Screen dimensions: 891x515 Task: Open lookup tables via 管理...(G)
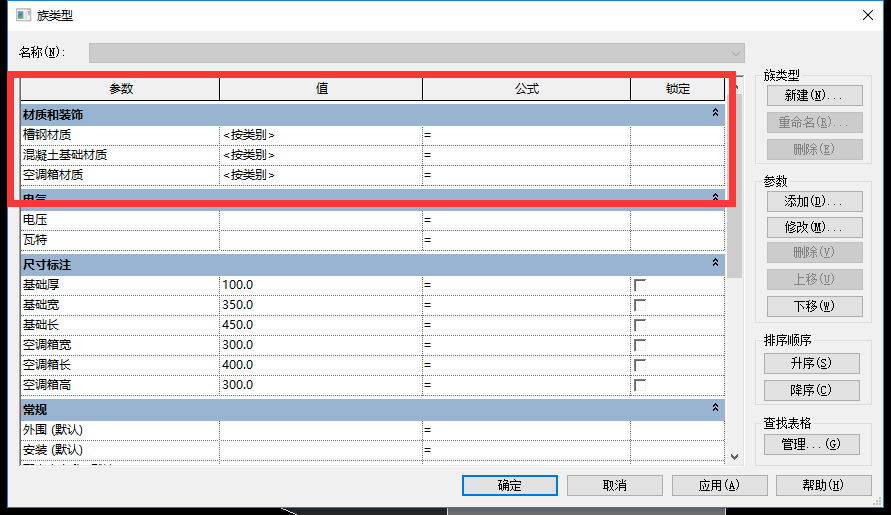(811, 445)
